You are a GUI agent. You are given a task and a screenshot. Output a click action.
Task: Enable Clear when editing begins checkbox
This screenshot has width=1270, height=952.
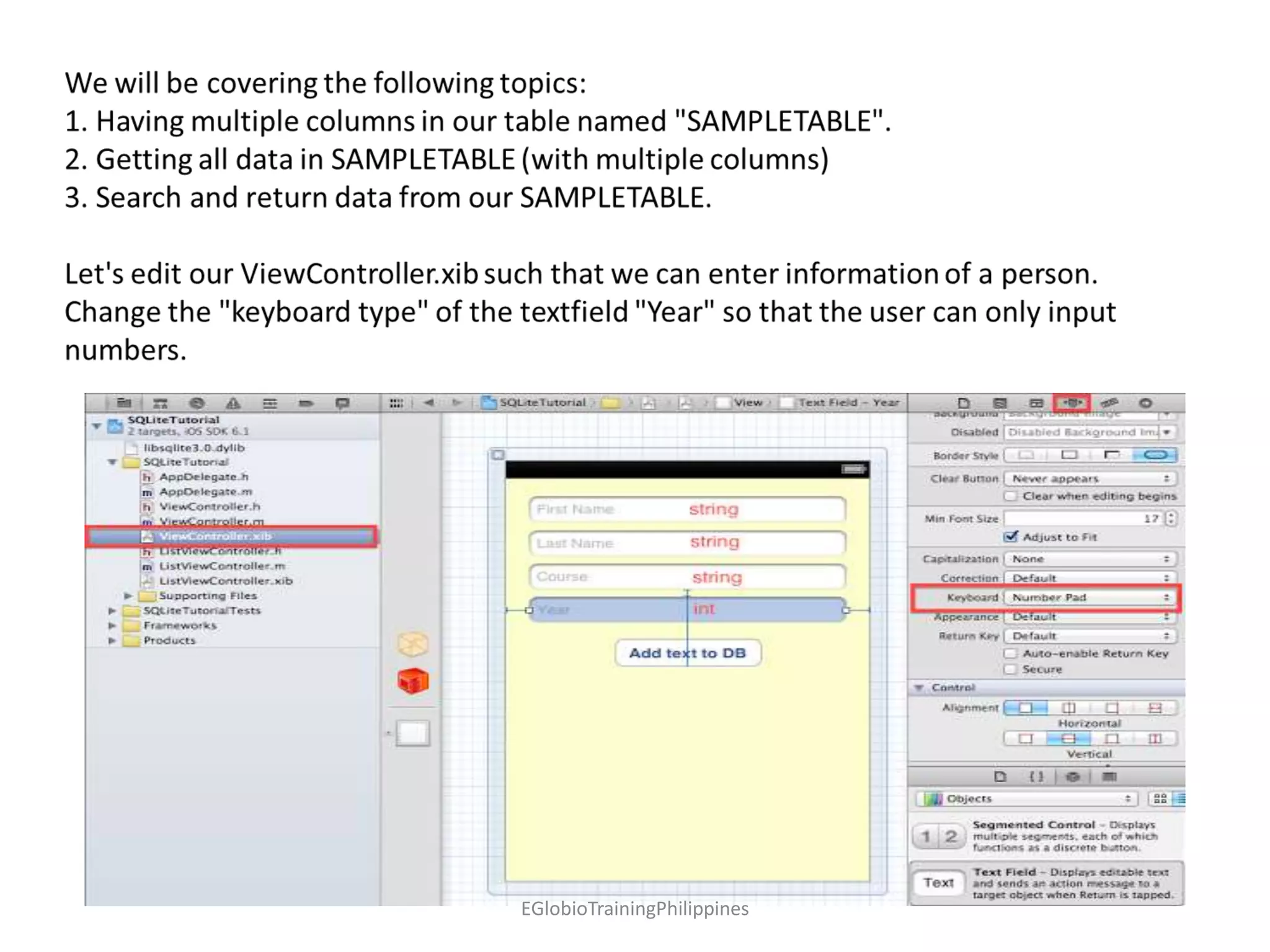[1011, 496]
